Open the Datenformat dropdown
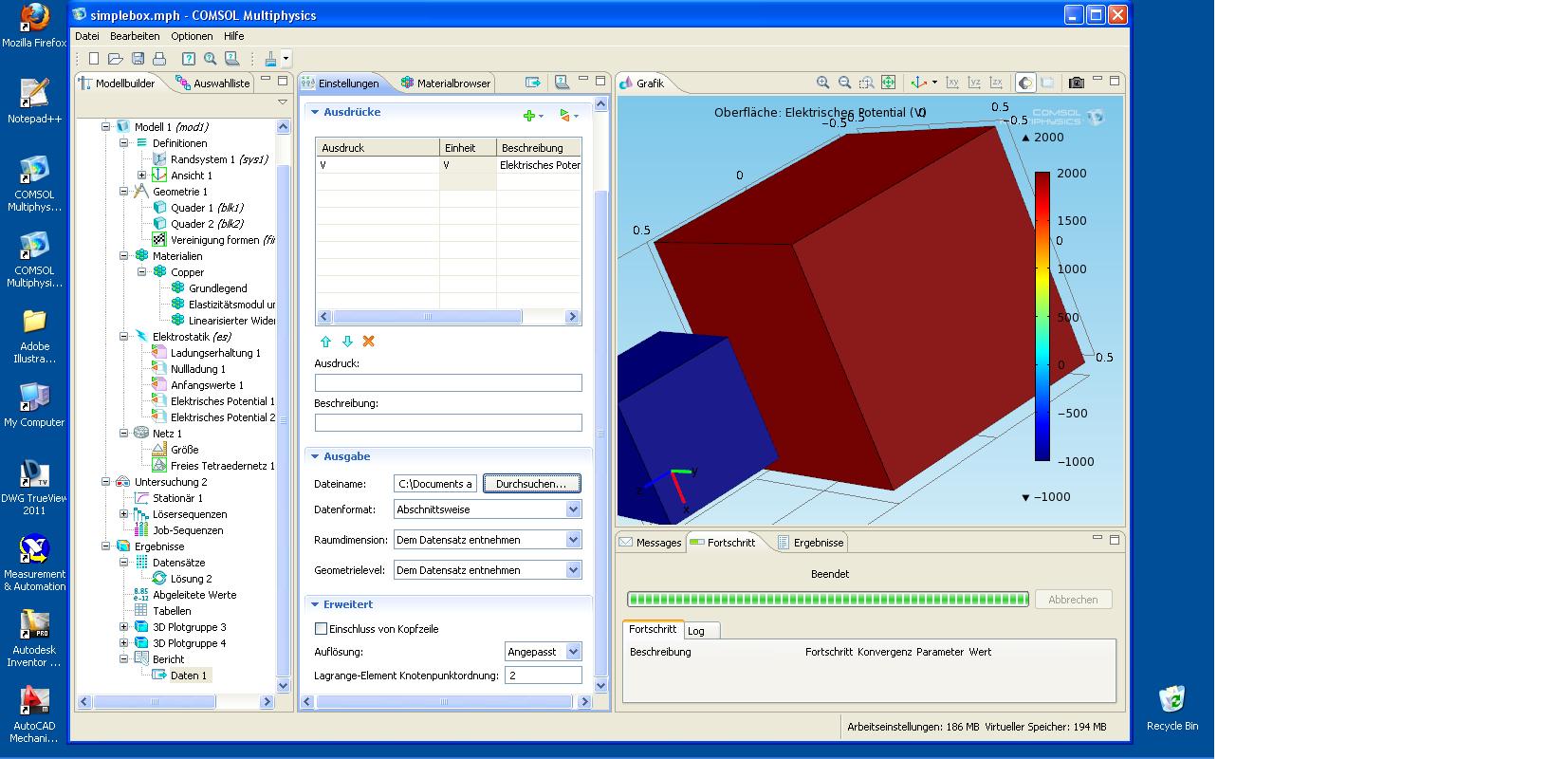 tap(573, 509)
